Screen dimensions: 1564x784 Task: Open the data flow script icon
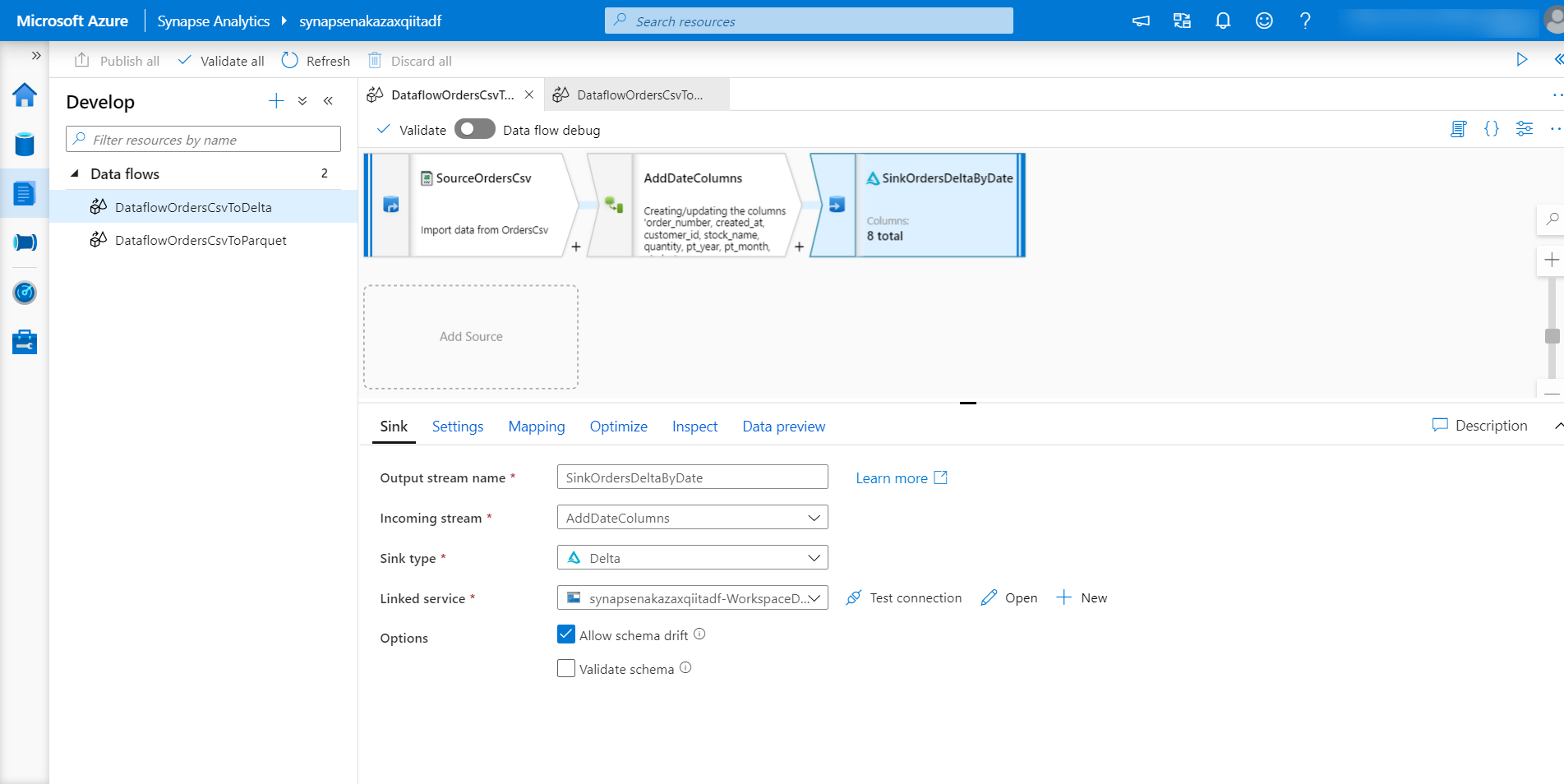[1458, 129]
